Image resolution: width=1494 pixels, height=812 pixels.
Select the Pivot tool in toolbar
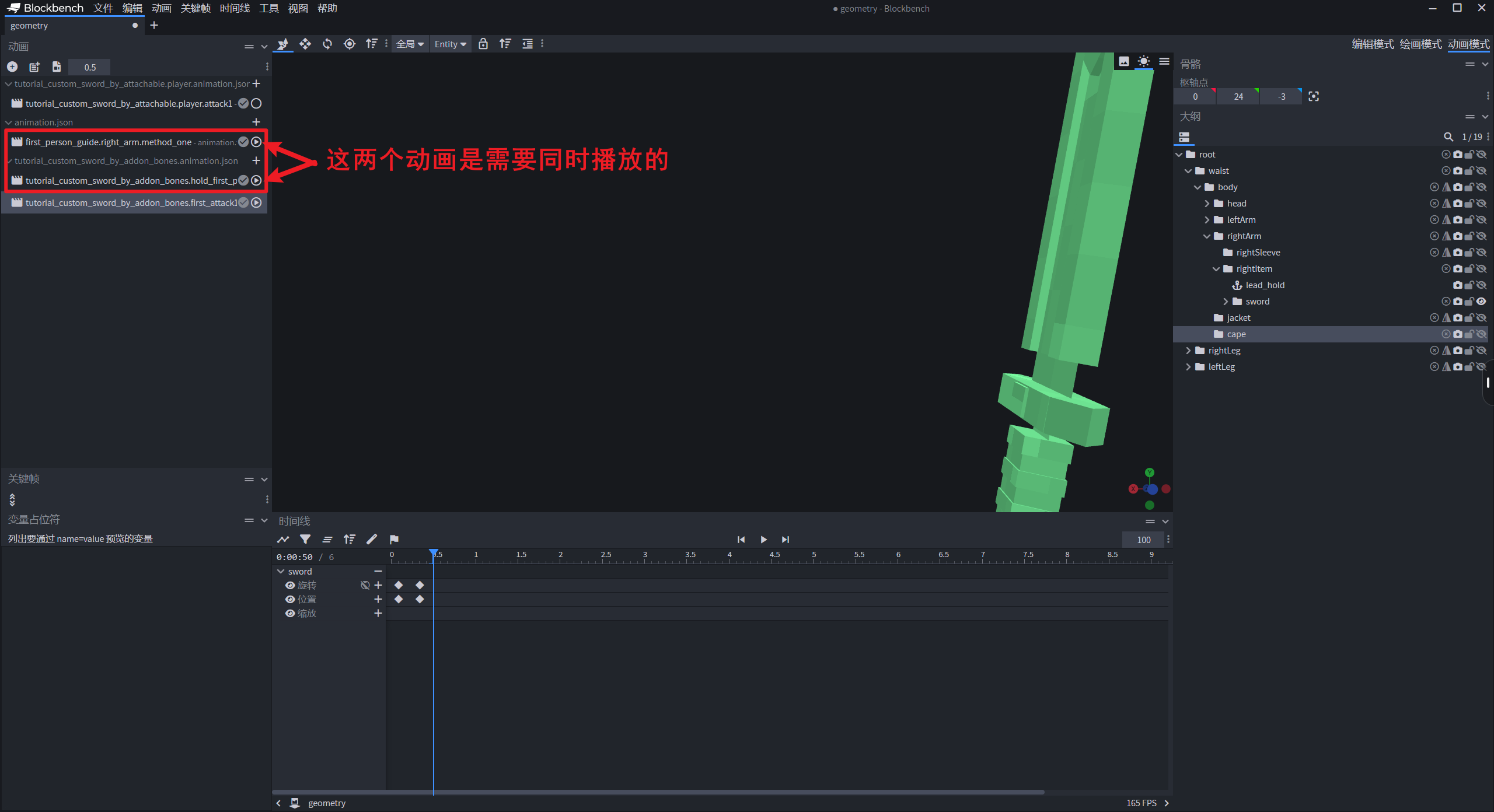(x=350, y=44)
